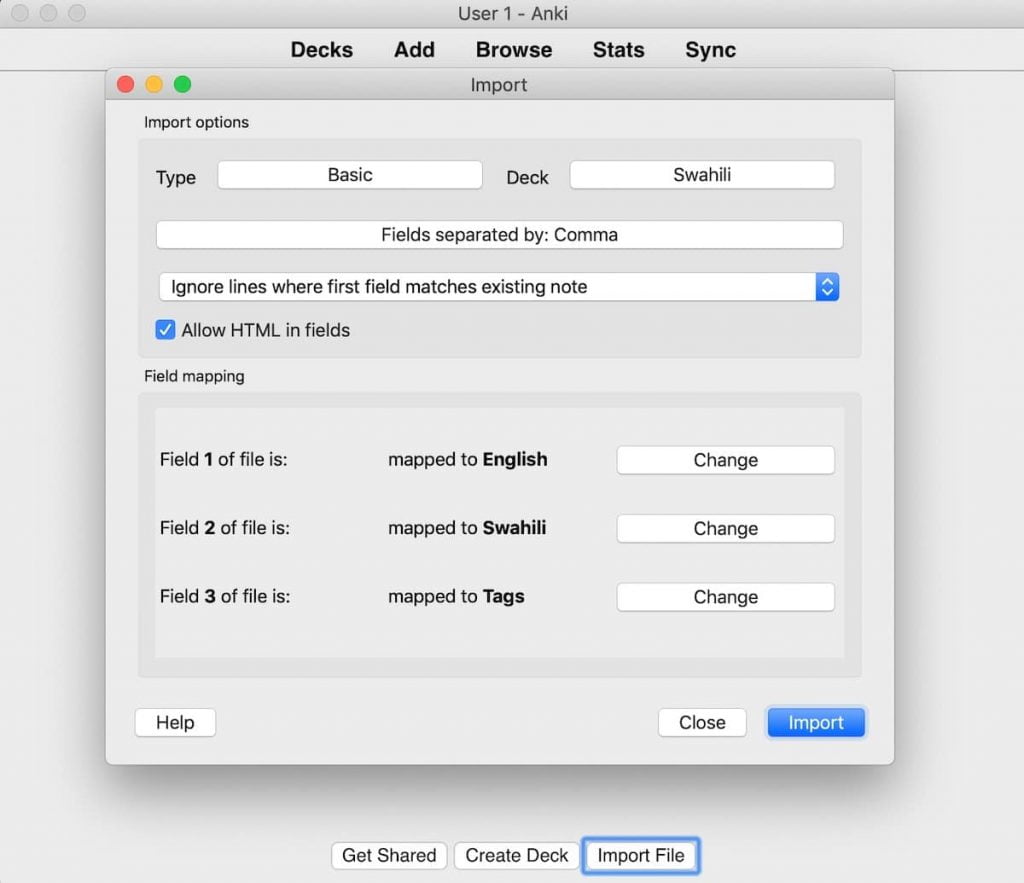Screen dimensions: 1024x883
Task: Close the Import dialog
Action: 702,722
